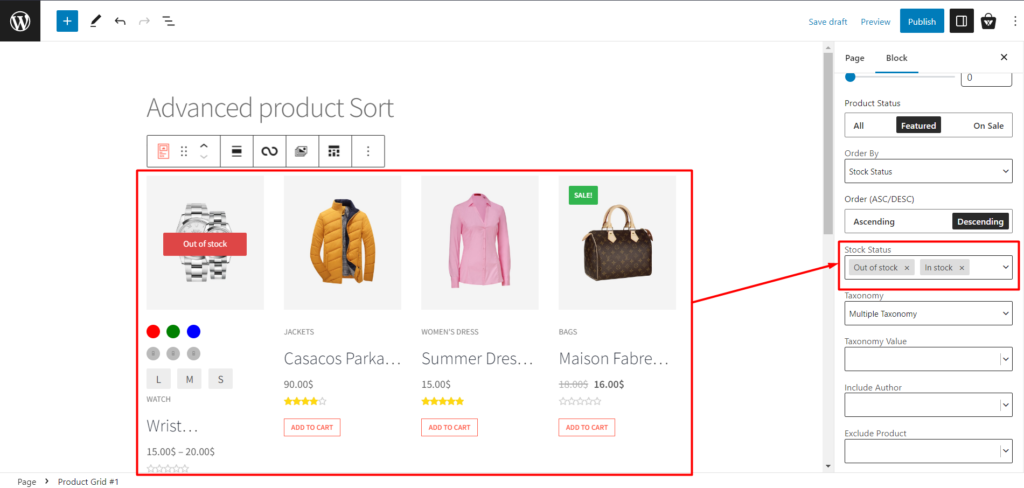Viewport: 1024px width, 488px height.
Task: Switch to the Page tab
Action: (854, 57)
